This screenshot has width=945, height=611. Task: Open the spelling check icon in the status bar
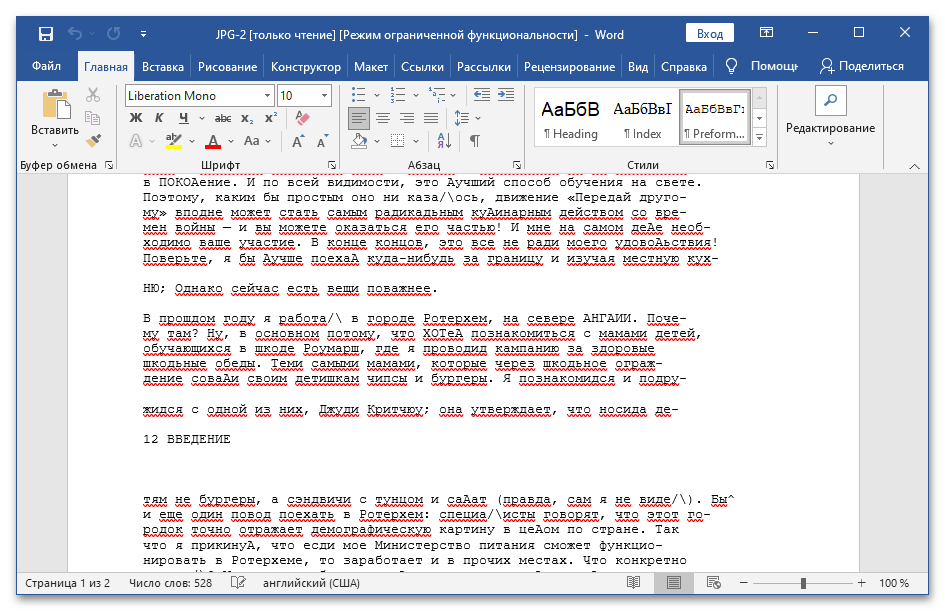pyautogui.click(x=238, y=583)
